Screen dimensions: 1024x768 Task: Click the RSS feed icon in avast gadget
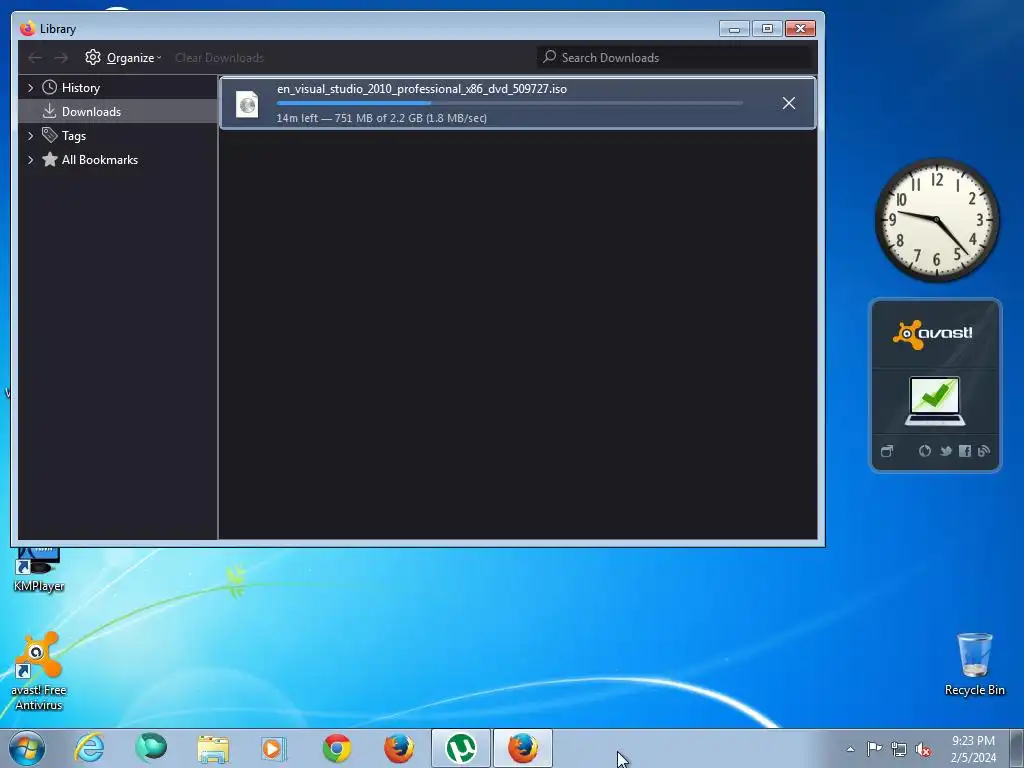pyautogui.click(x=984, y=451)
